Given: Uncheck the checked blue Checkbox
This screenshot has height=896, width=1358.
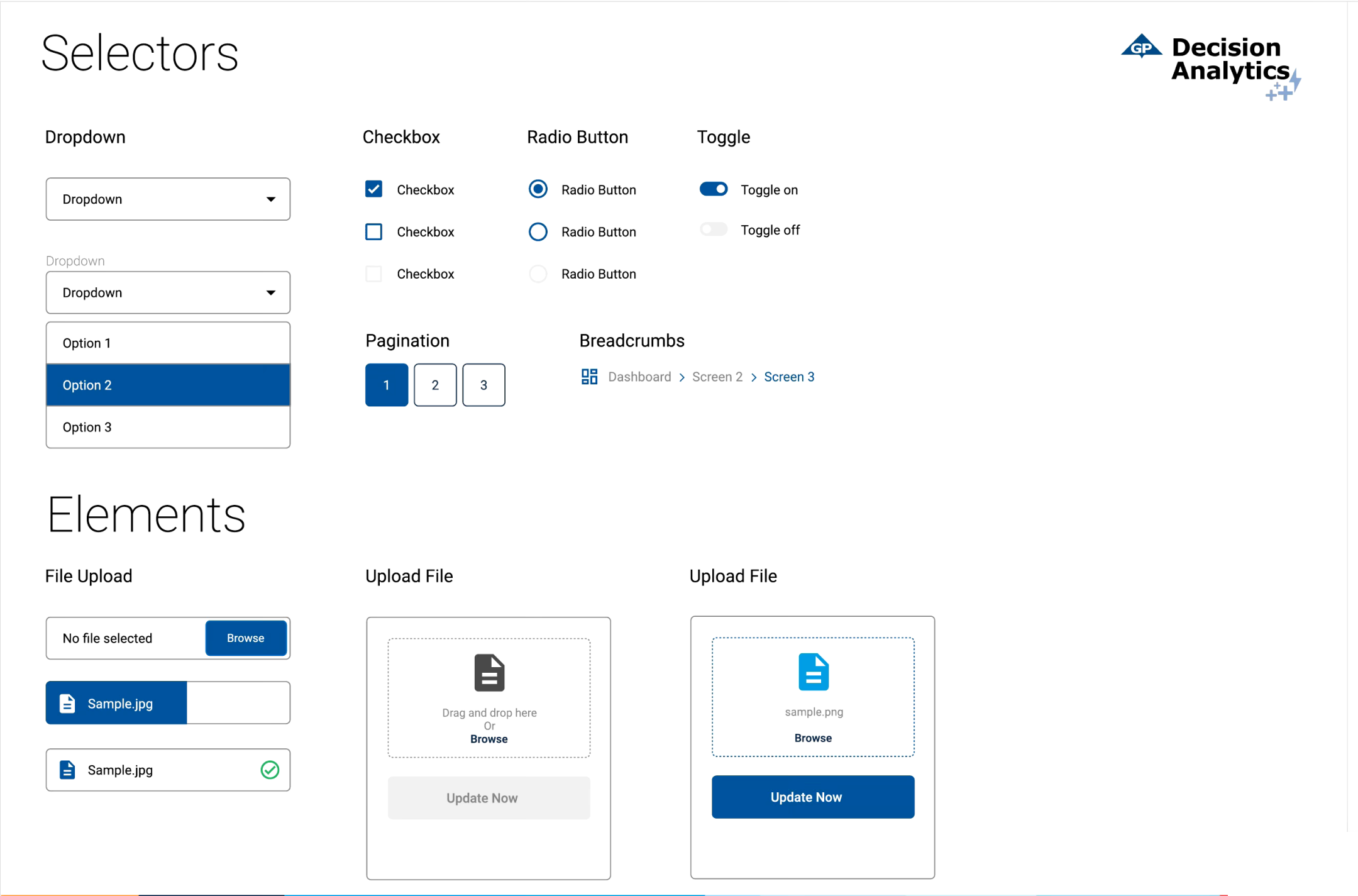Looking at the screenshot, I should (374, 189).
